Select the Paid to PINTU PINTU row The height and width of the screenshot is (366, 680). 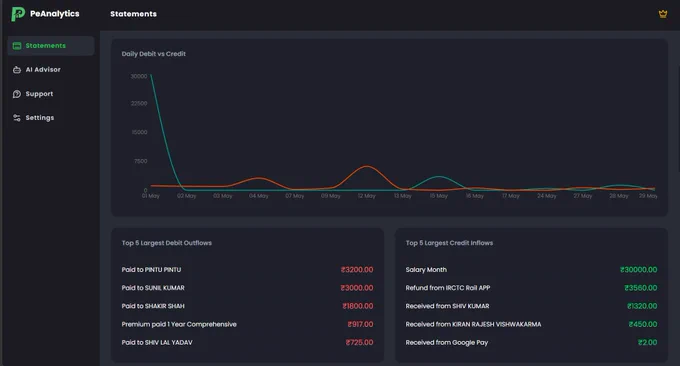(x=247, y=270)
